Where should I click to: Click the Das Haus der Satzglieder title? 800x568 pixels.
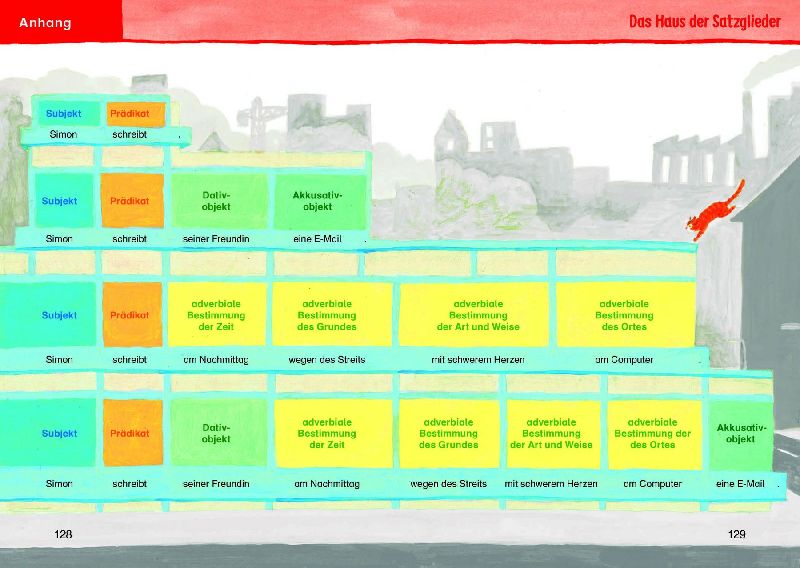pyautogui.click(x=705, y=21)
